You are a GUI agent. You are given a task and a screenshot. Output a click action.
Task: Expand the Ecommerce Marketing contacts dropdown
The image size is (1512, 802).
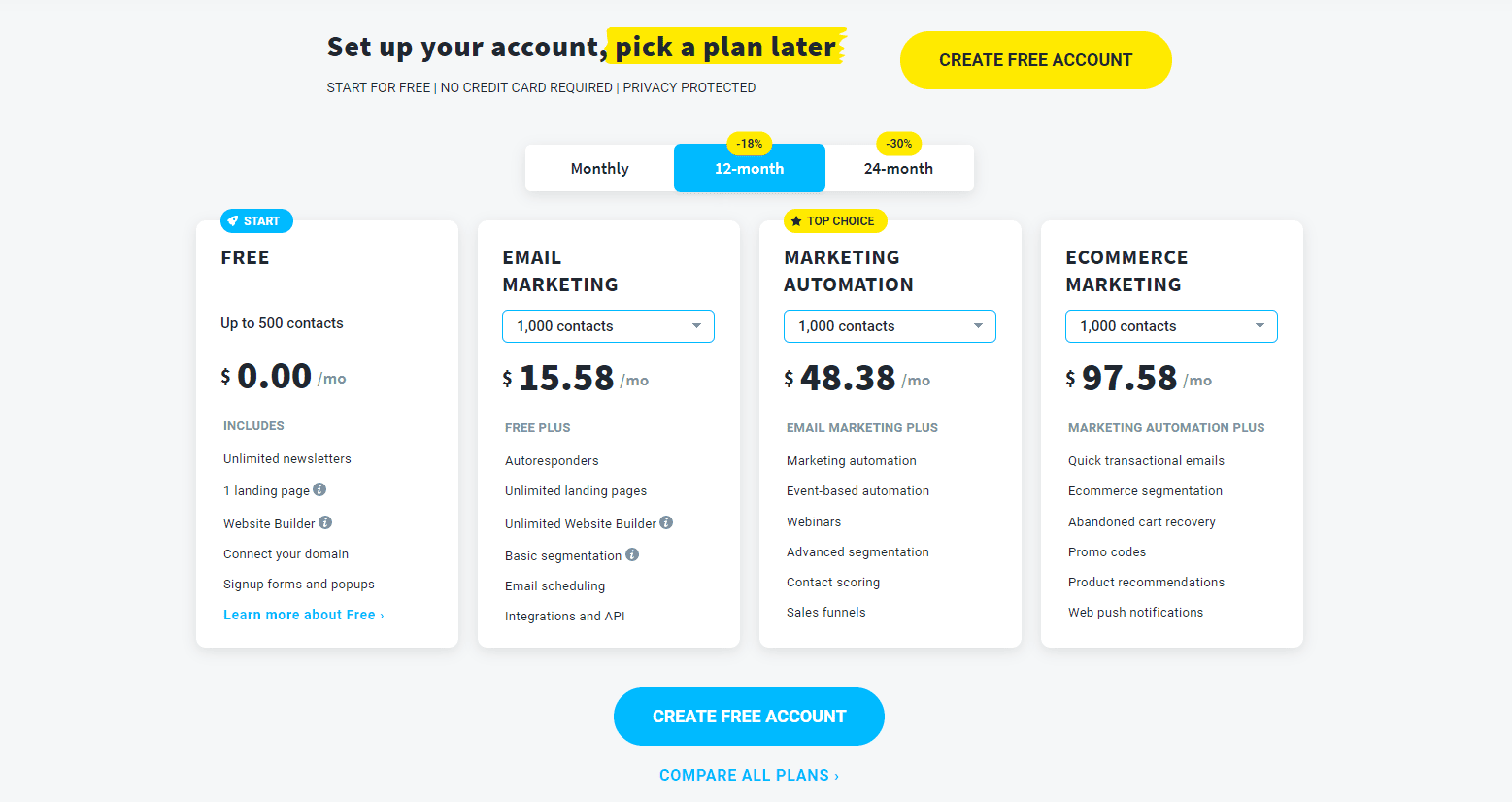click(x=1171, y=325)
